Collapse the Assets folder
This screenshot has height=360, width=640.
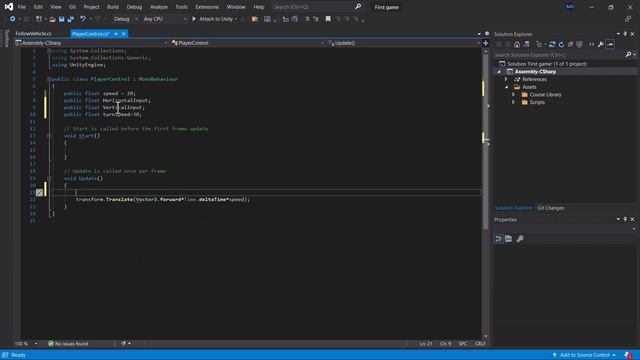point(507,87)
